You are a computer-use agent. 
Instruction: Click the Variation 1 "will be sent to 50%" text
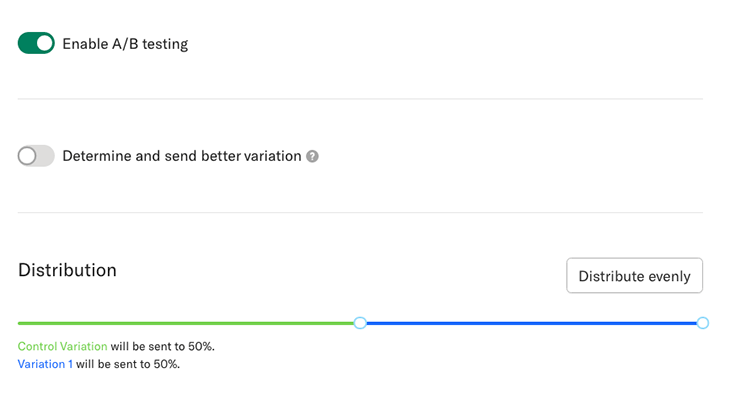(x=128, y=364)
